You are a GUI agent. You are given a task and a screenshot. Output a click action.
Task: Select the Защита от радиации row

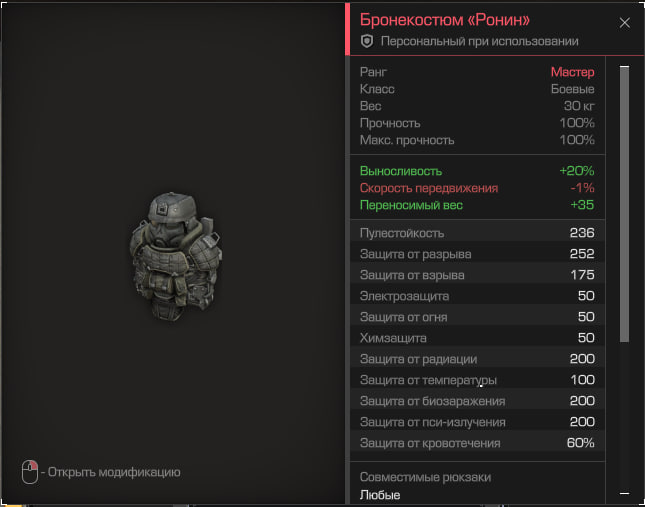click(x=478, y=359)
